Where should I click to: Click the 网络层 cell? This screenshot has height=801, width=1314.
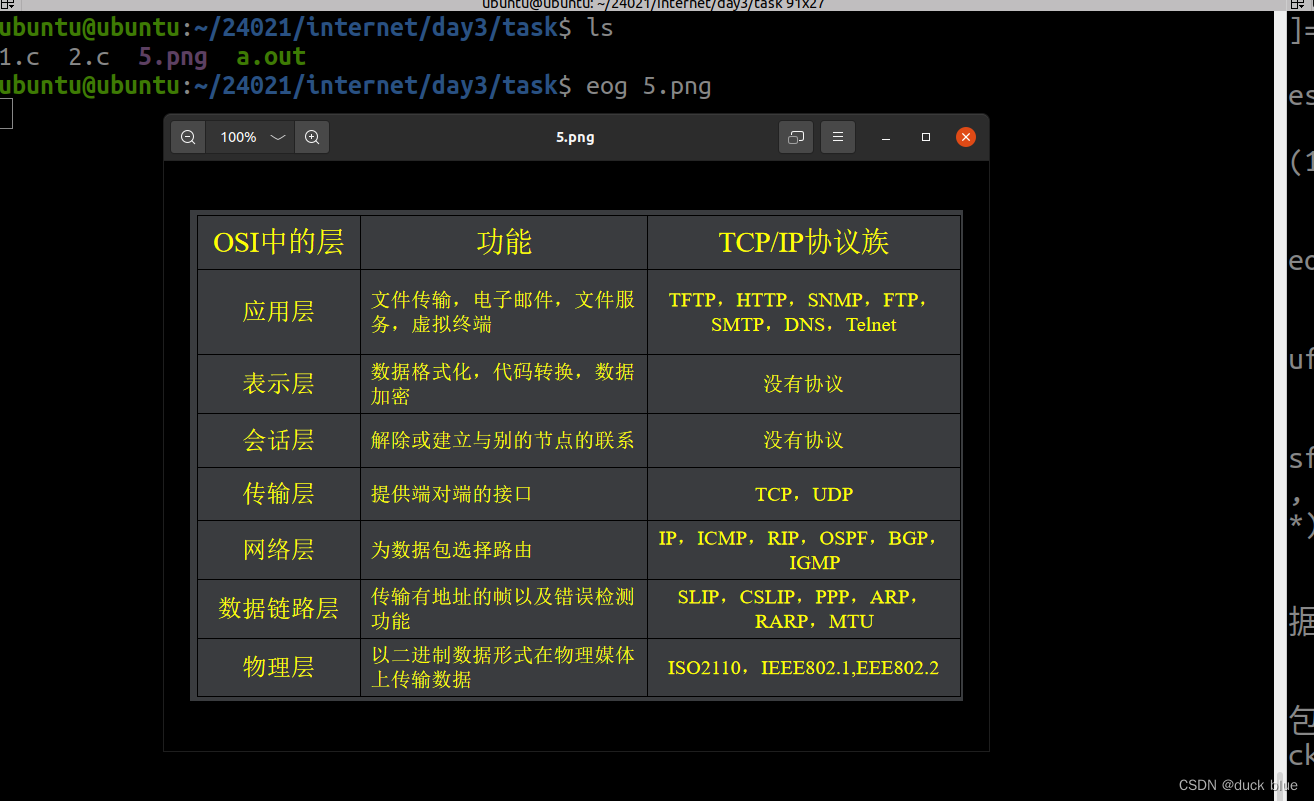[279, 550]
